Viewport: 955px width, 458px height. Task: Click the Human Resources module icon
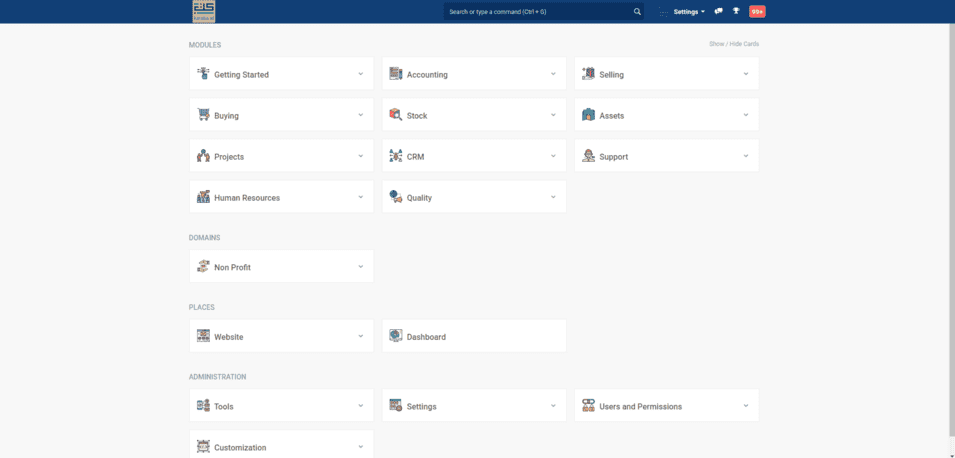click(203, 197)
